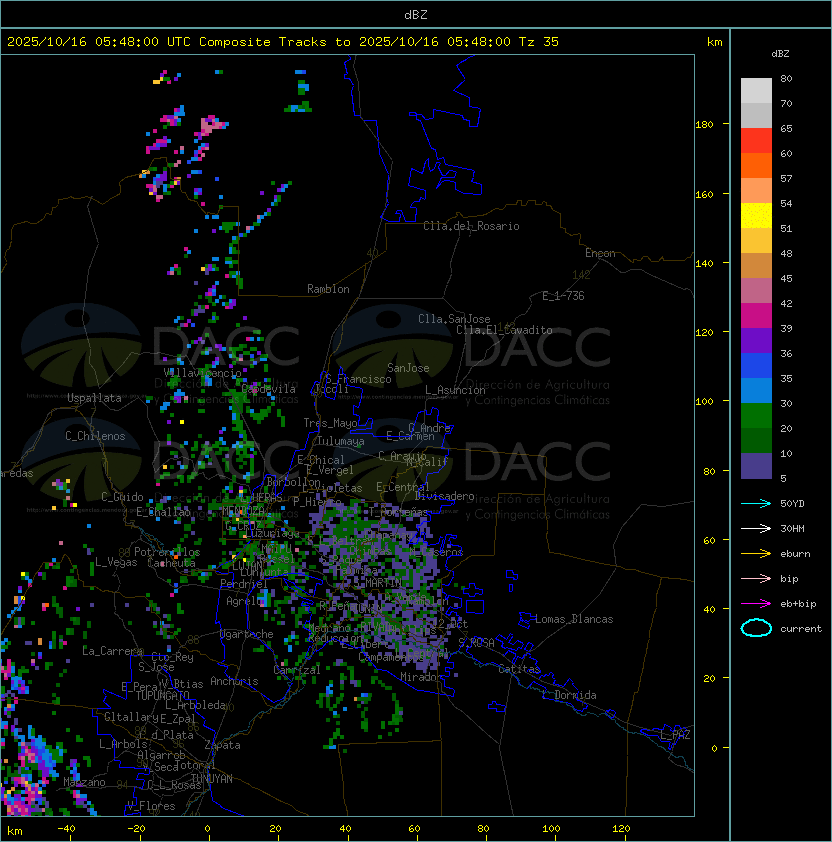
Task: Click the 'L_PAZ' map label
Action: (x=675, y=735)
